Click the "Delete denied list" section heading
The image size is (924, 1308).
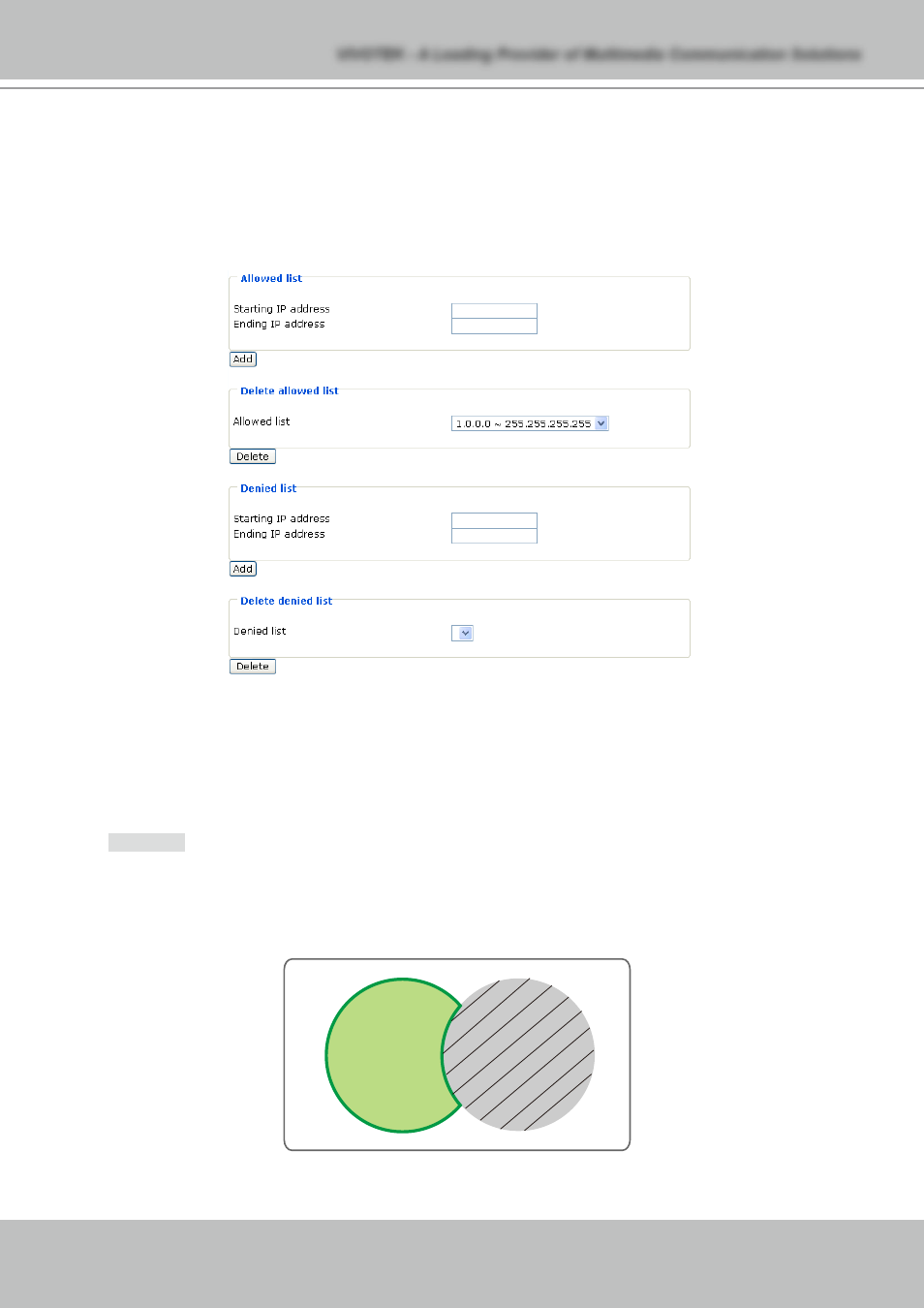click(x=287, y=601)
